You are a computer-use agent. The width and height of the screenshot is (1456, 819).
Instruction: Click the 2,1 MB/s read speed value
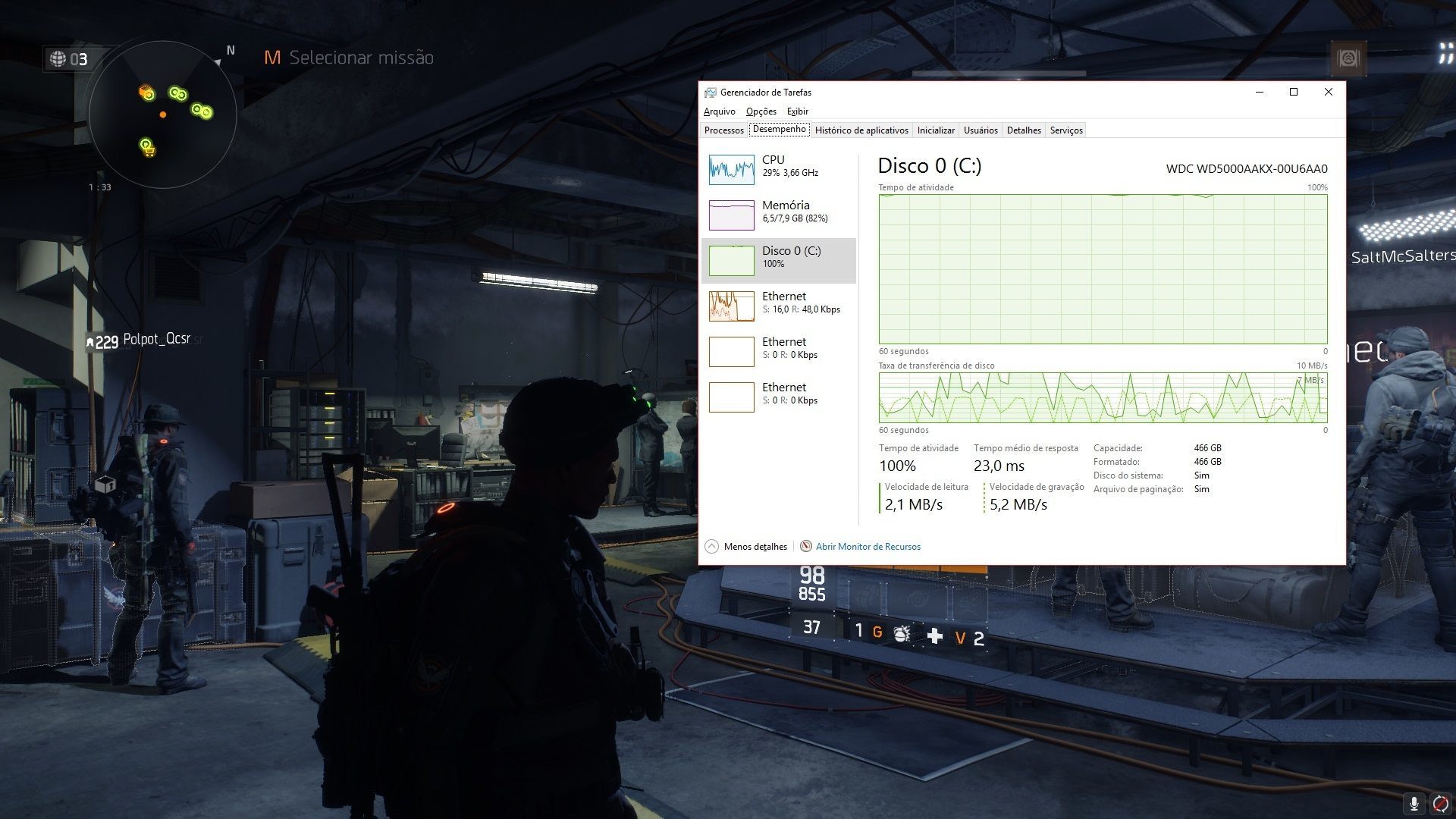click(914, 505)
